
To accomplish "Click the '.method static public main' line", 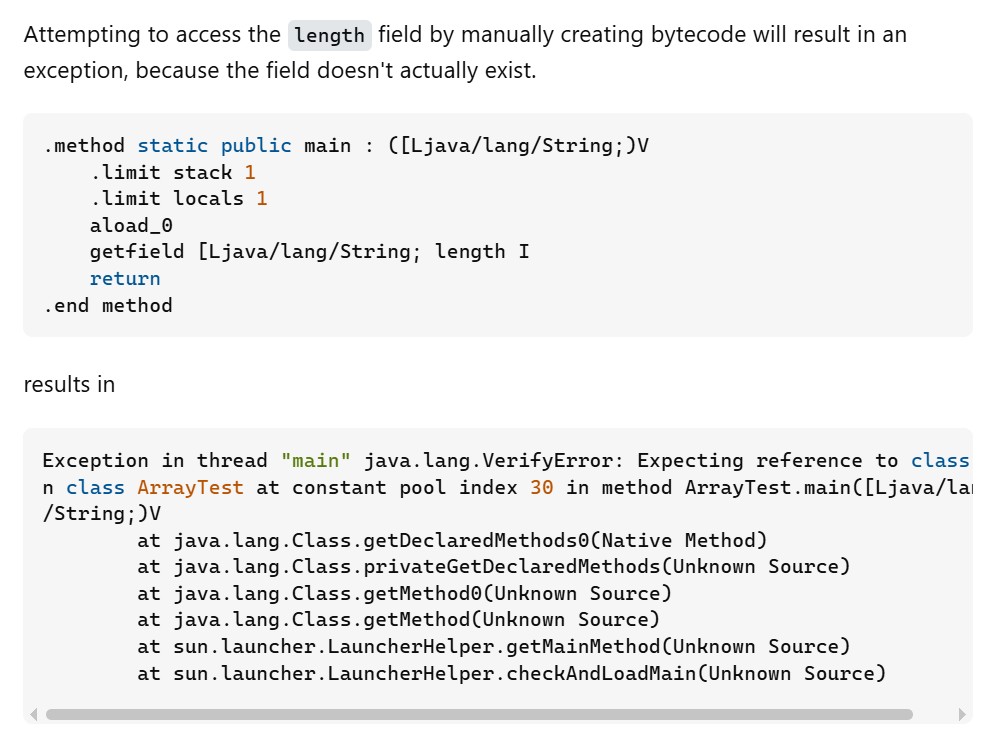I will click(x=346, y=146).
